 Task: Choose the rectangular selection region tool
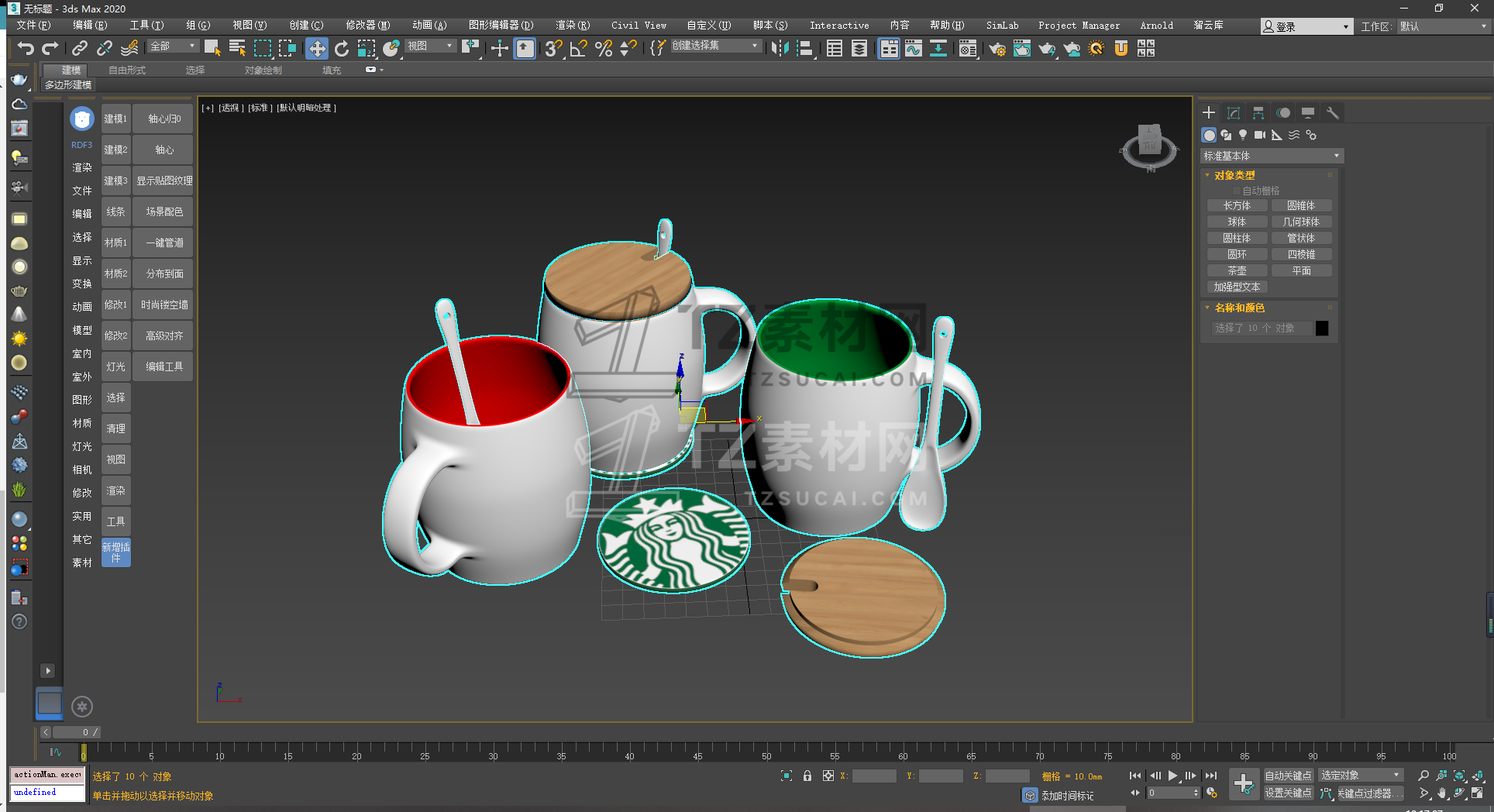(x=263, y=48)
